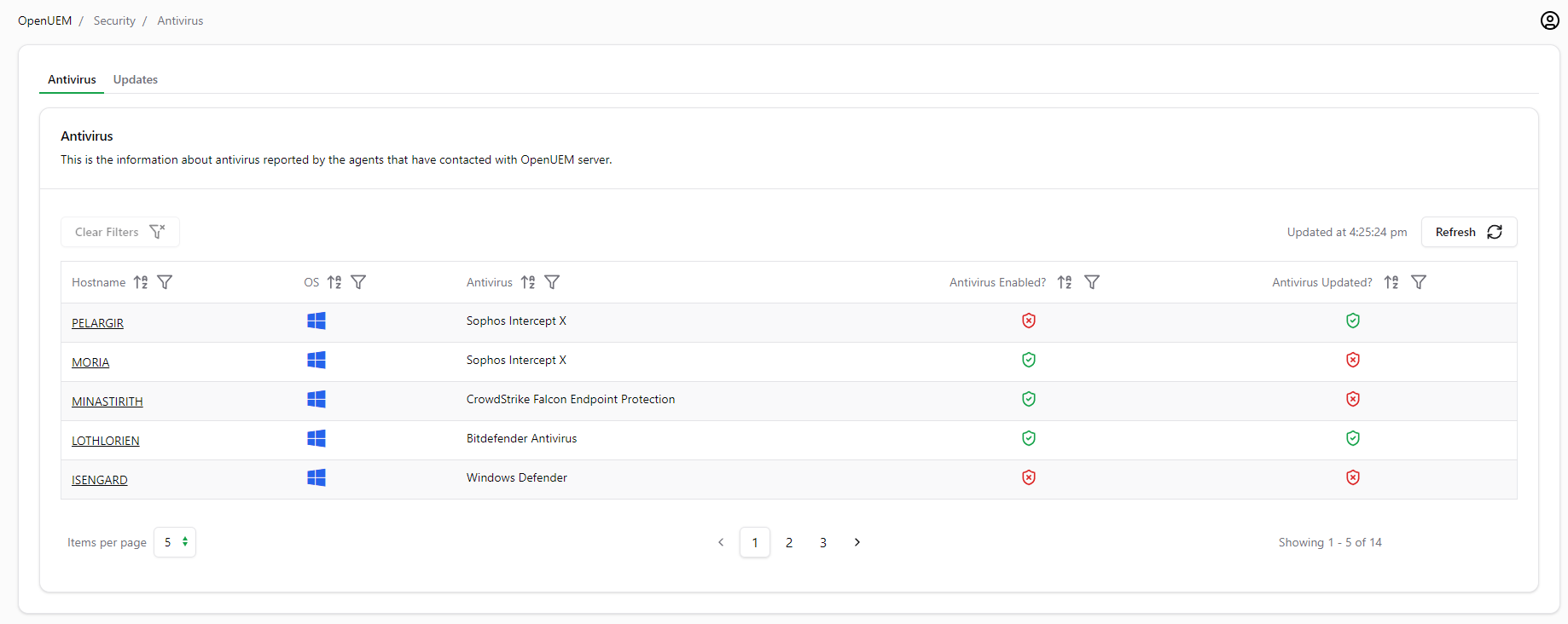Click PELARGIR's green antivirus-updated shield
Image resolution: width=1568 pixels, height=624 pixels.
[1353, 321]
